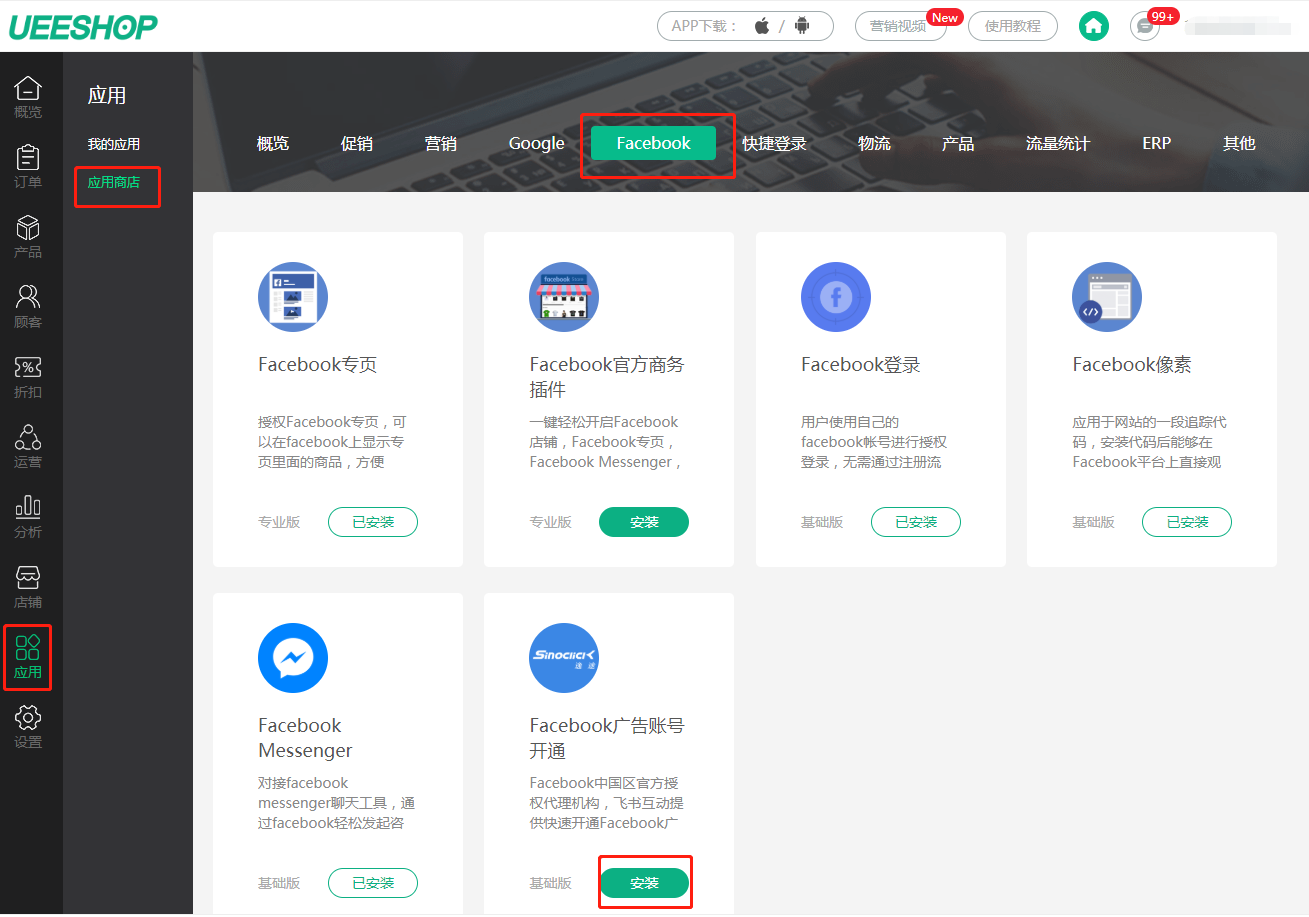Open the 订单 orders sidebar icon
1309x917 pixels.
28,167
